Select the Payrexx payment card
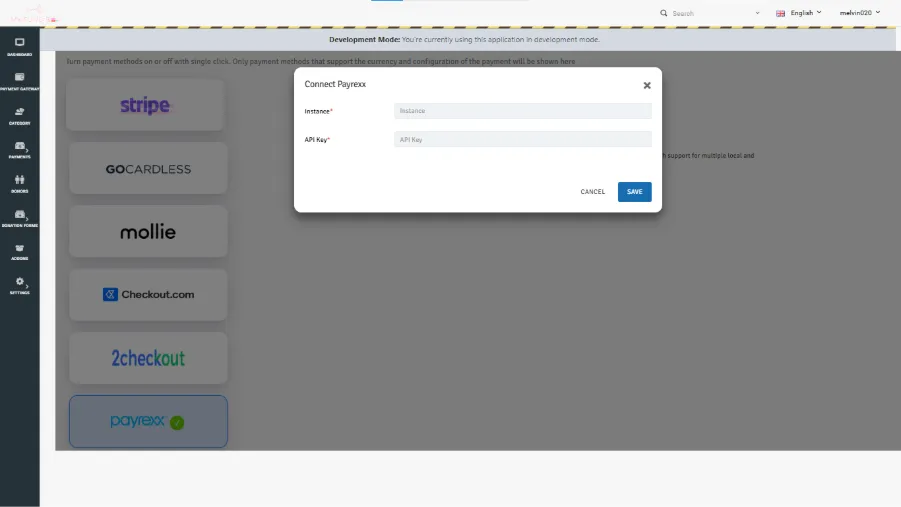 (x=148, y=421)
